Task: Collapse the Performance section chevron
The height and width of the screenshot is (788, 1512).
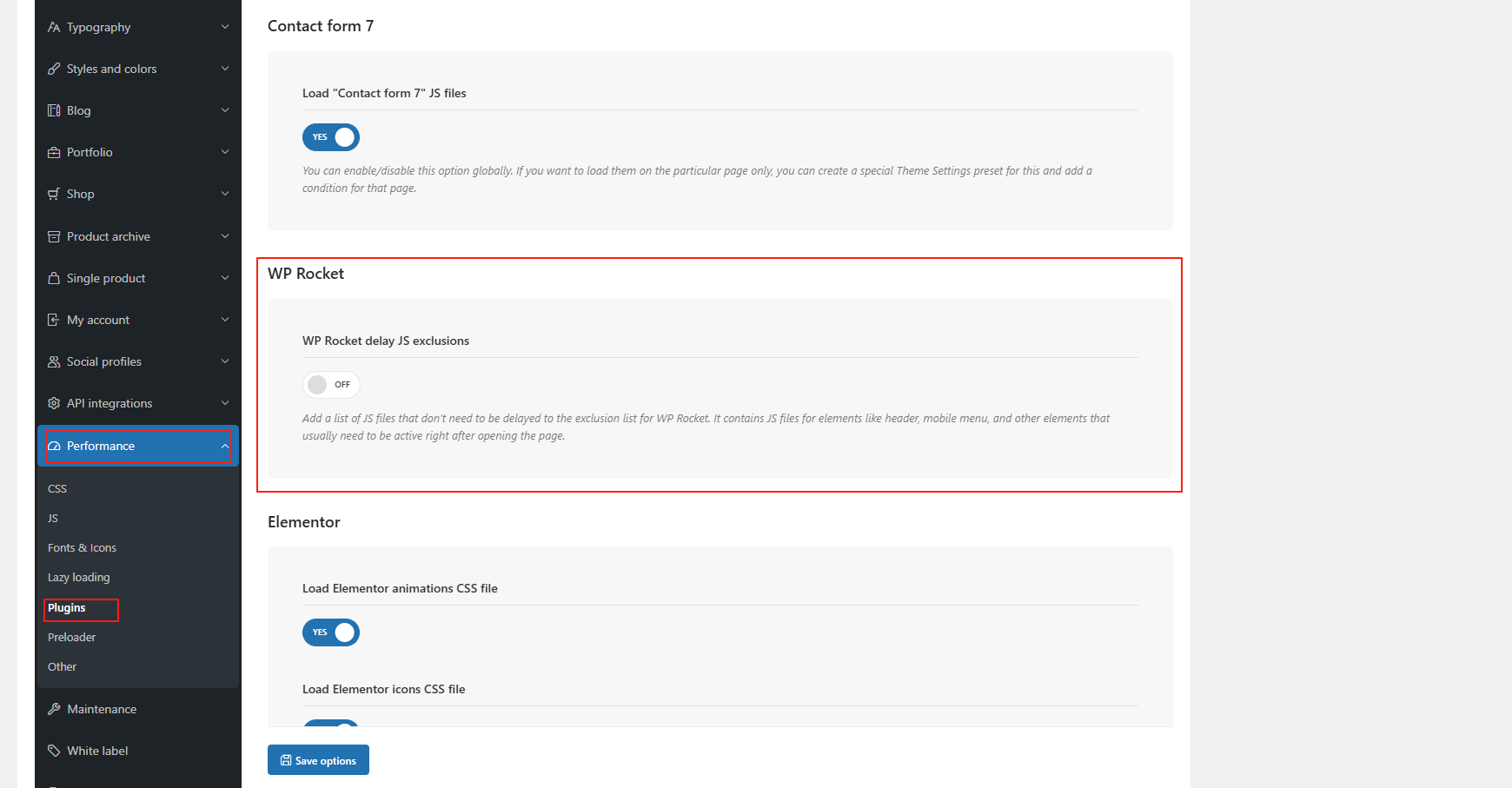Action: (x=225, y=446)
